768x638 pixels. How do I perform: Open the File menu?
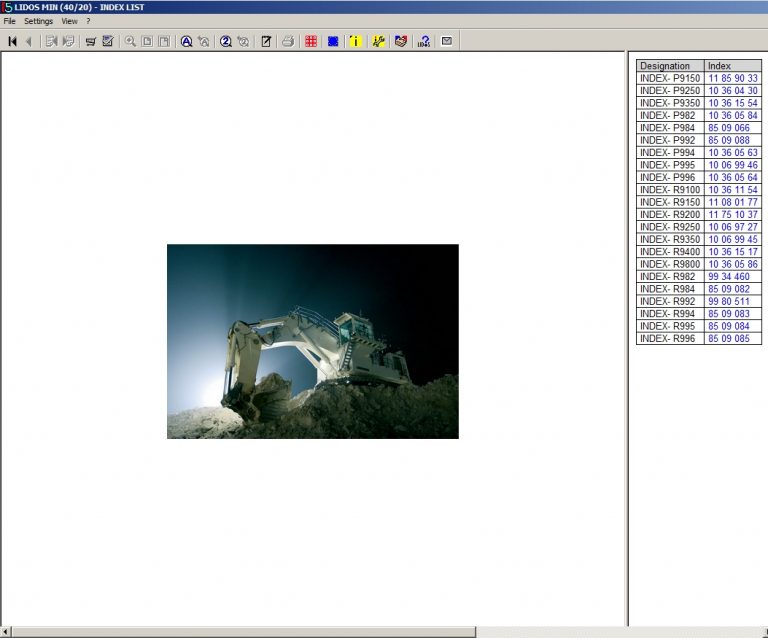click(9, 21)
